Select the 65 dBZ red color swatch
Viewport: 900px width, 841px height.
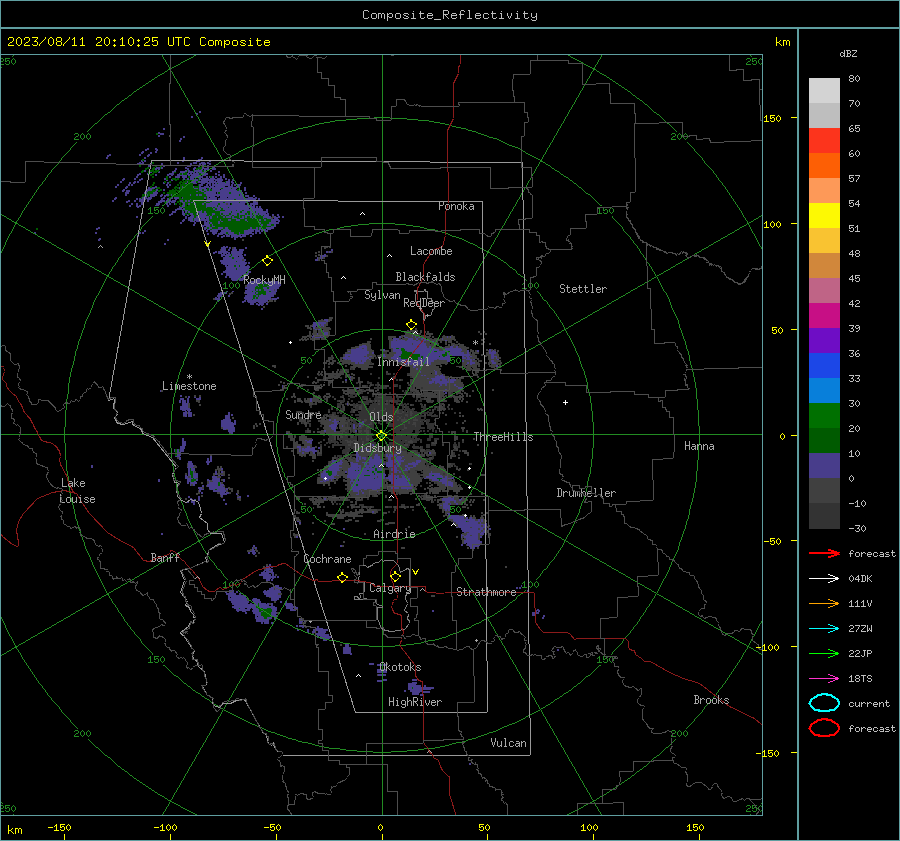[x=824, y=141]
